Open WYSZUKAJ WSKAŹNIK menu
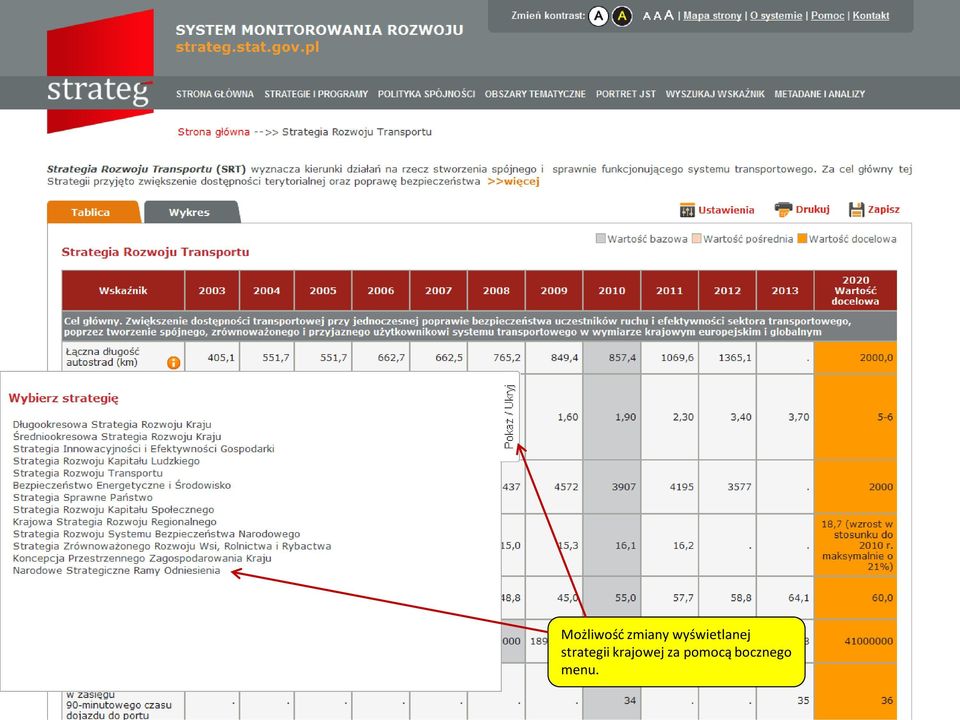The width and height of the screenshot is (960, 720). point(715,94)
